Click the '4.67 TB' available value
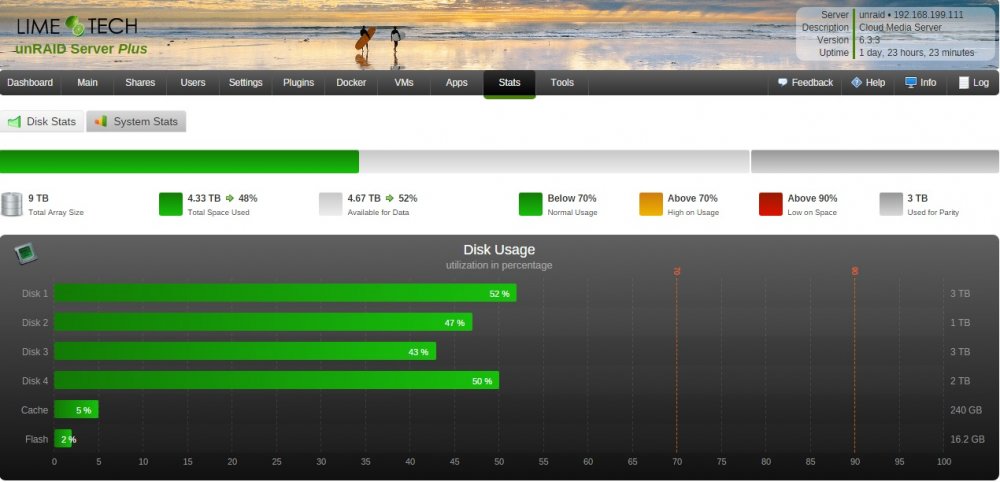The height and width of the screenshot is (482, 1000). tap(364, 198)
